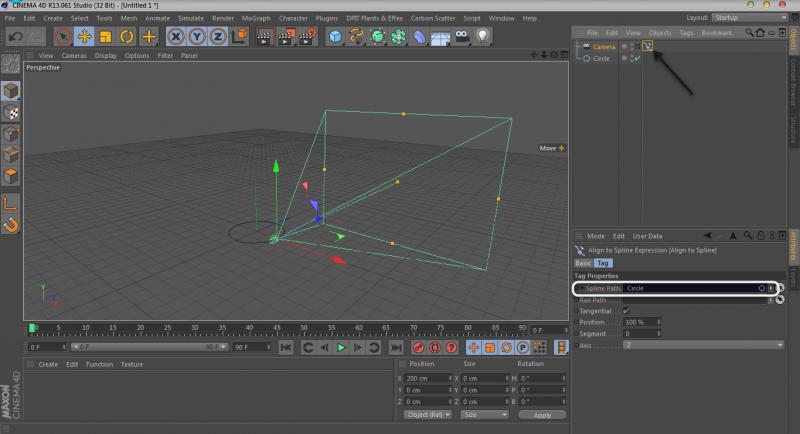The image size is (800, 434).
Task: Click the Apply button in coordinates panel
Action: 541,414
